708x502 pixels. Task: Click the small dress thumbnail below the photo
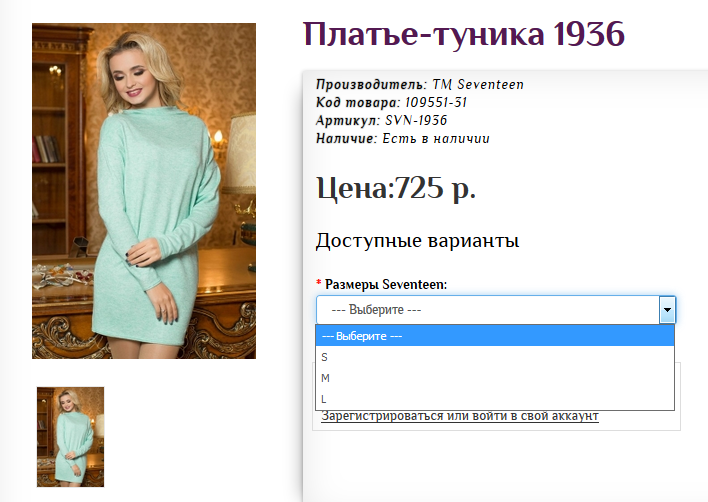pyautogui.click(x=70, y=437)
